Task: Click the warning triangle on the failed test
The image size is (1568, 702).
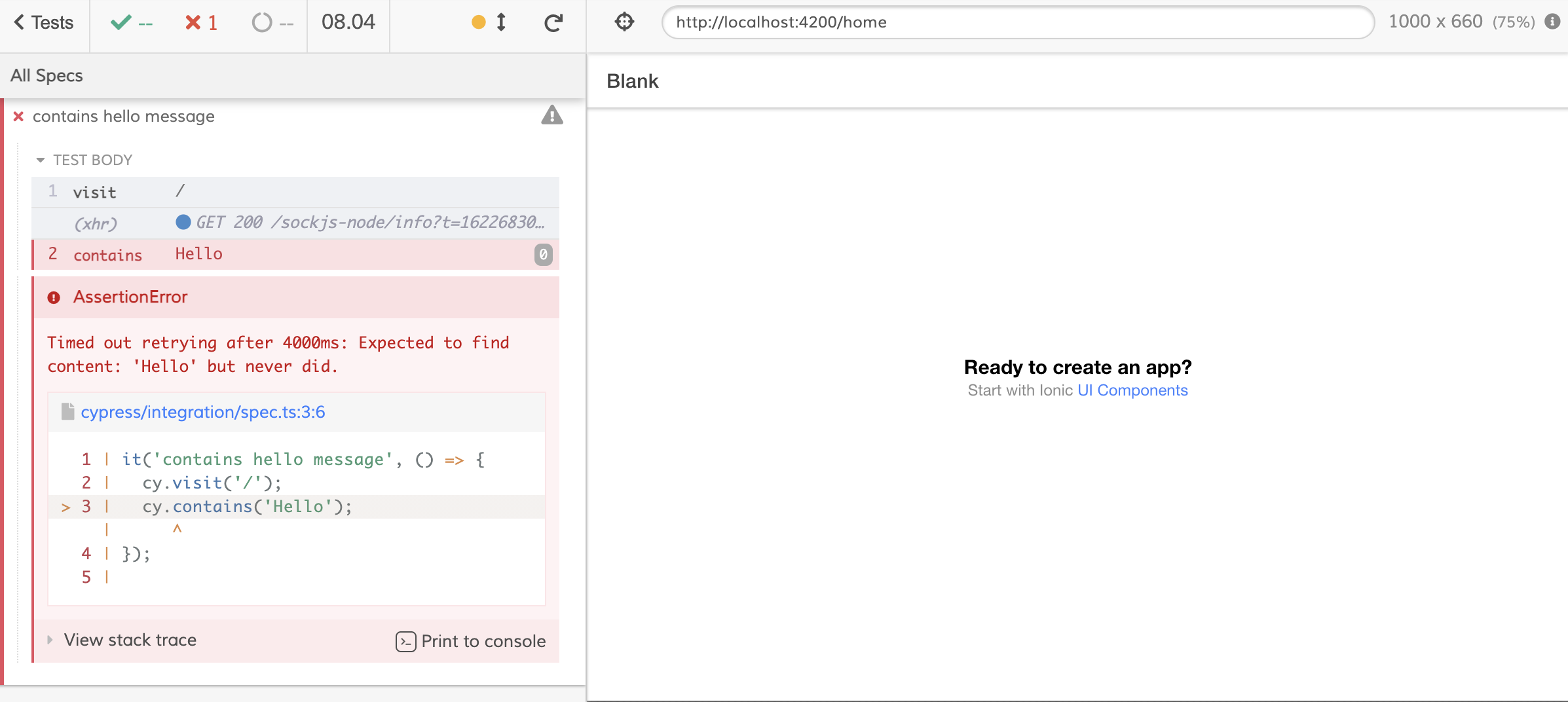Action: pyautogui.click(x=552, y=115)
